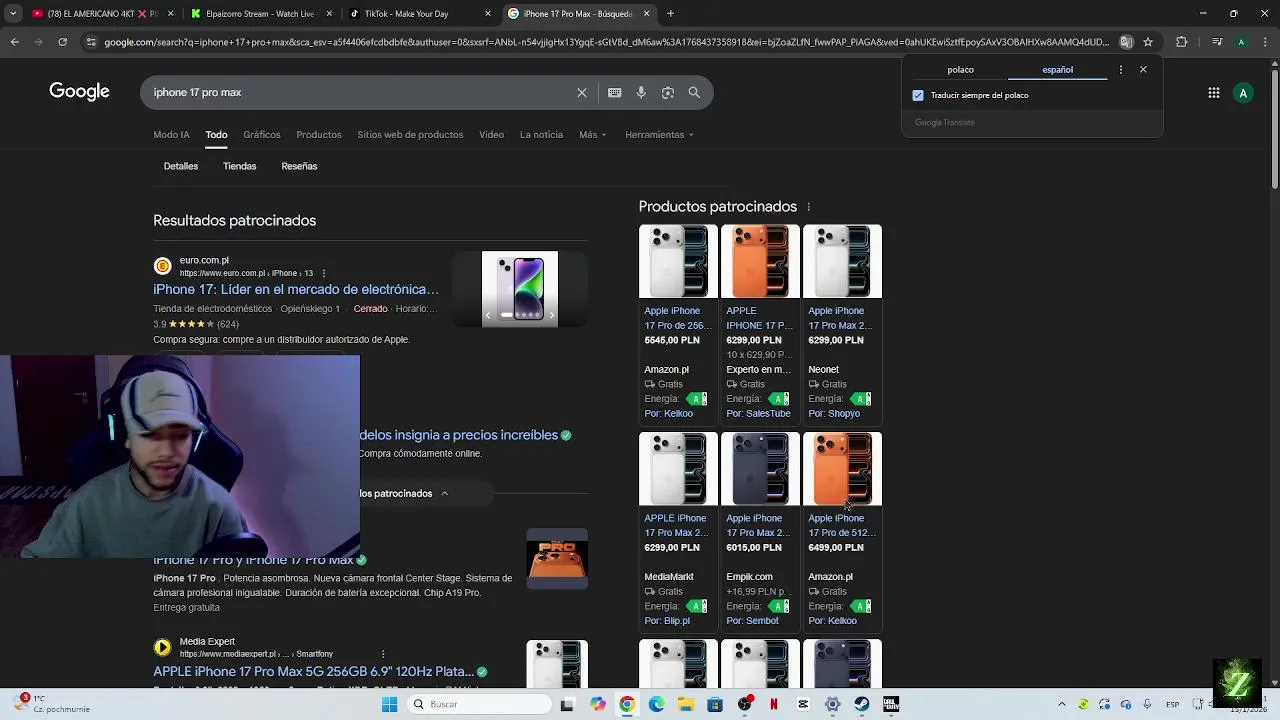This screenshot has height=720, width=1280.
Task: Open the Chrome extensions puzzle icon
Action: point(1182,42)
